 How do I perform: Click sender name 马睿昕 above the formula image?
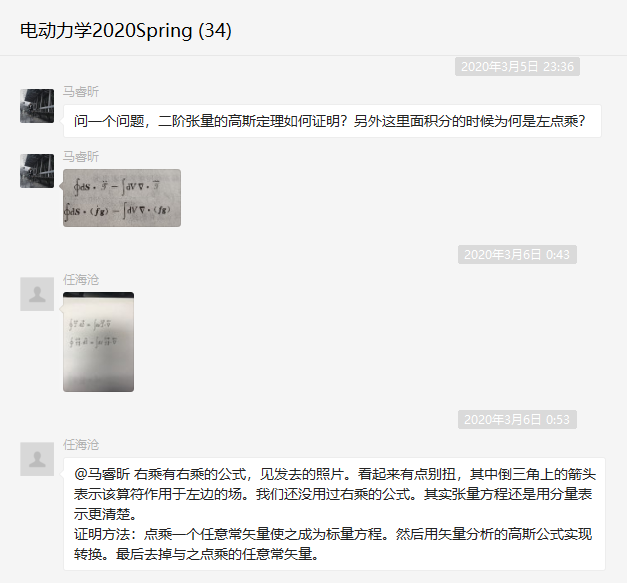tap(81, 157)
